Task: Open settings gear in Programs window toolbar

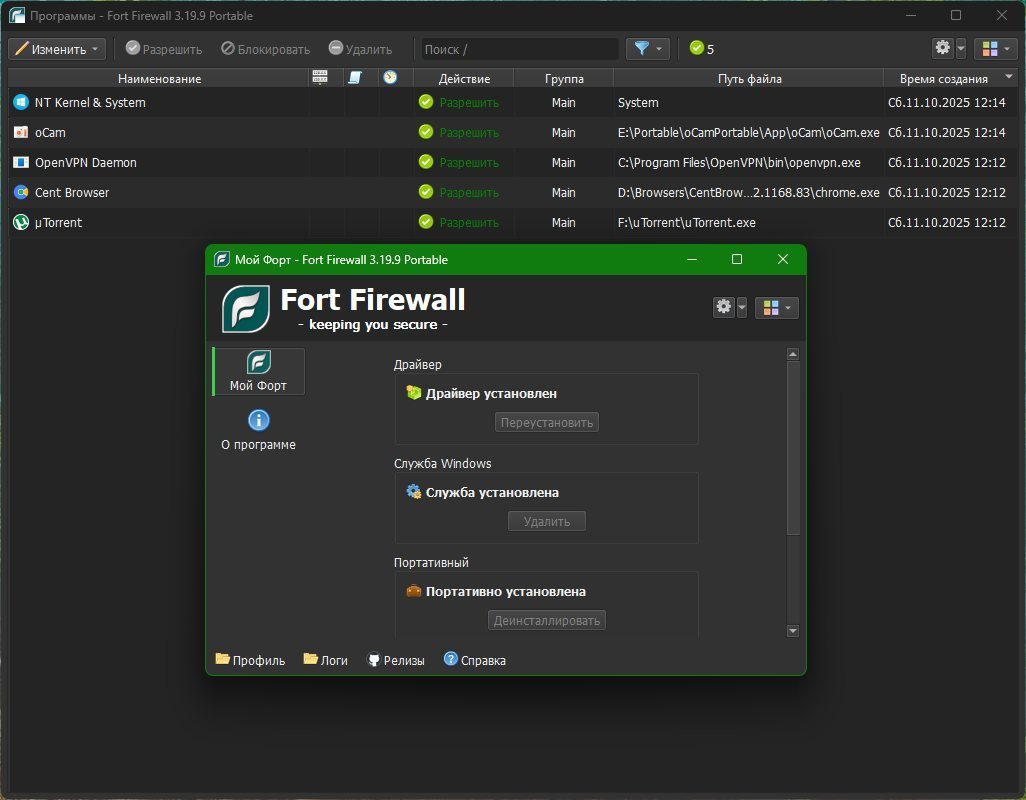Action: tap(942, 48)
